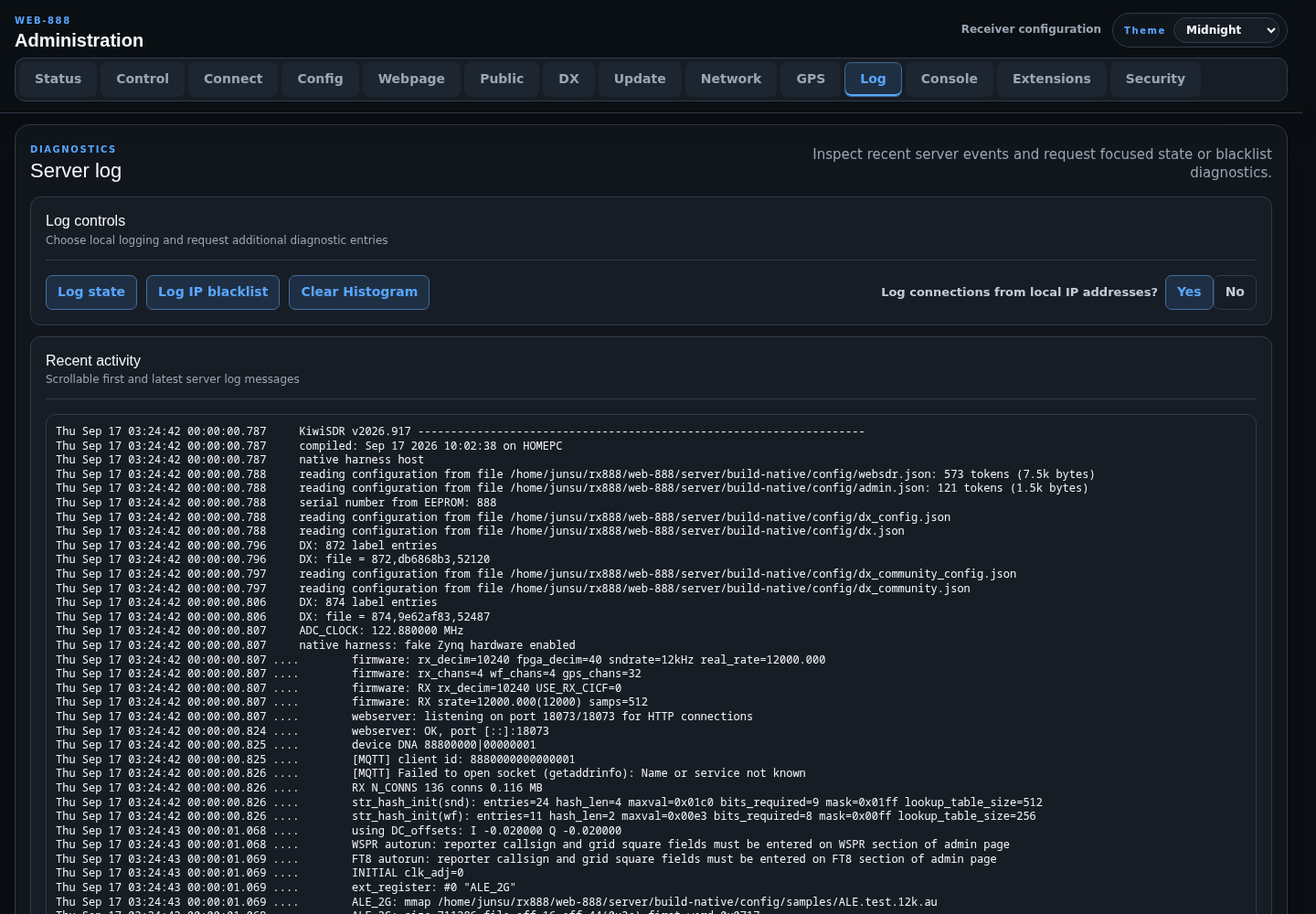Image resolution: width=1316 pixels, height=914 pixels.
Task: Open the Theme dropdown showing Midnight
Action: coord(1226,30)
